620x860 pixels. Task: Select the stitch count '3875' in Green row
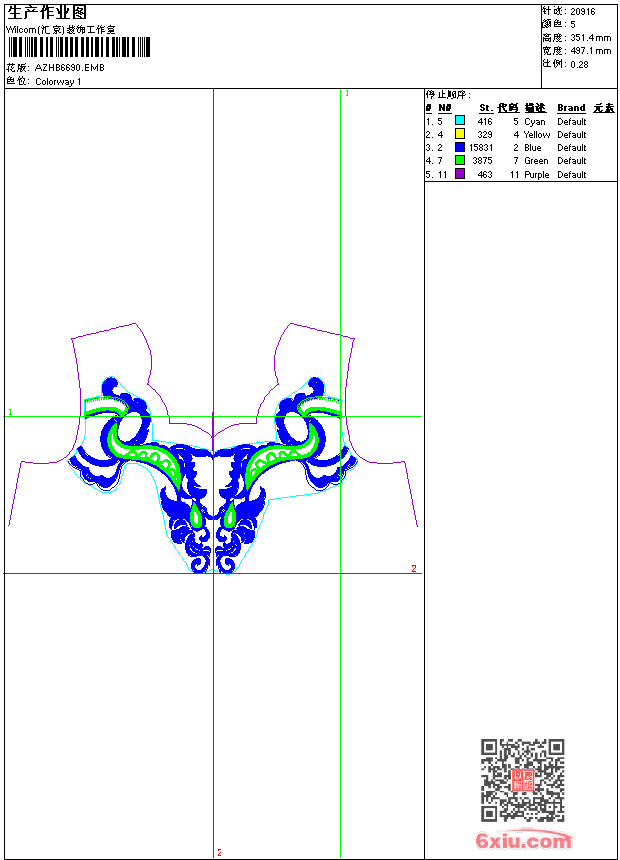(482, 161)
